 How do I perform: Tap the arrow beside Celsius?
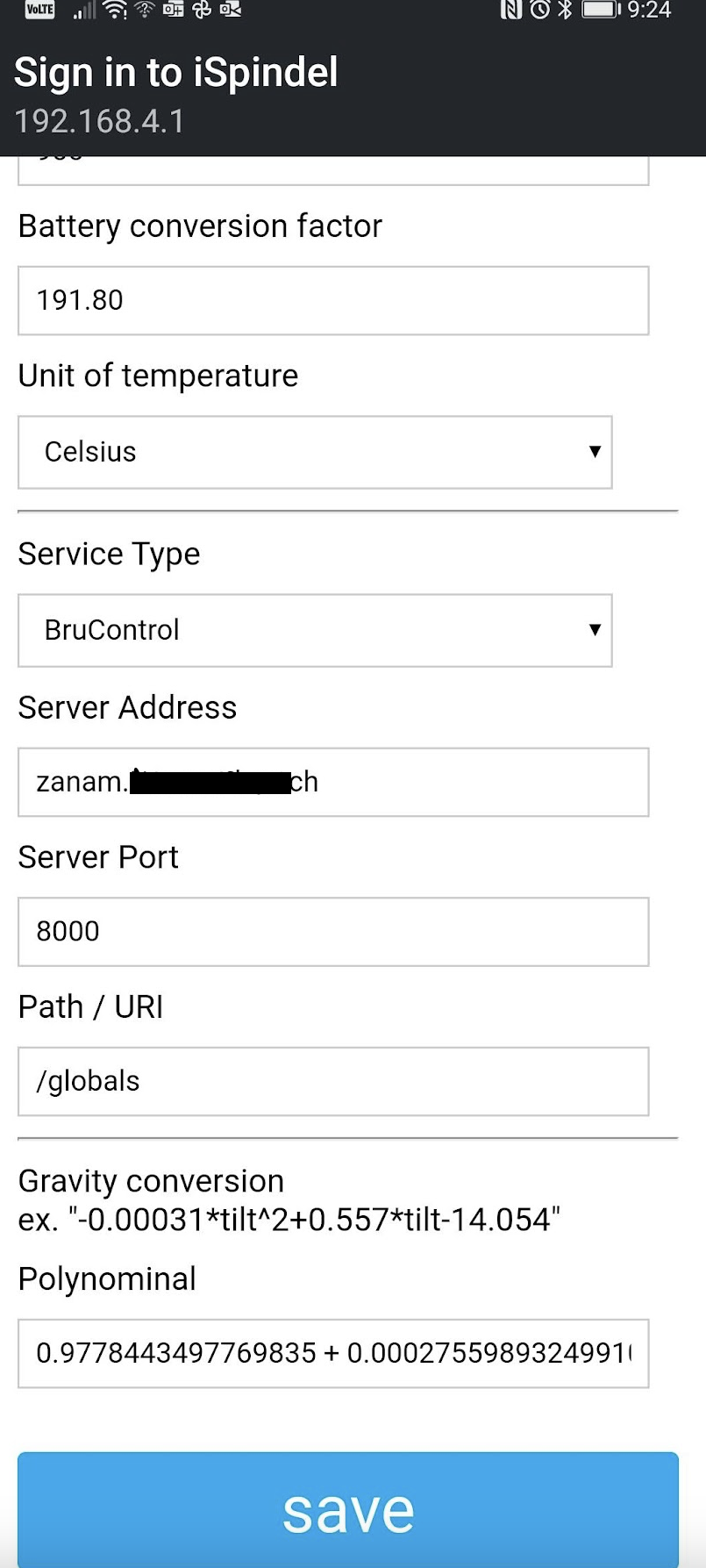[595, 452]
